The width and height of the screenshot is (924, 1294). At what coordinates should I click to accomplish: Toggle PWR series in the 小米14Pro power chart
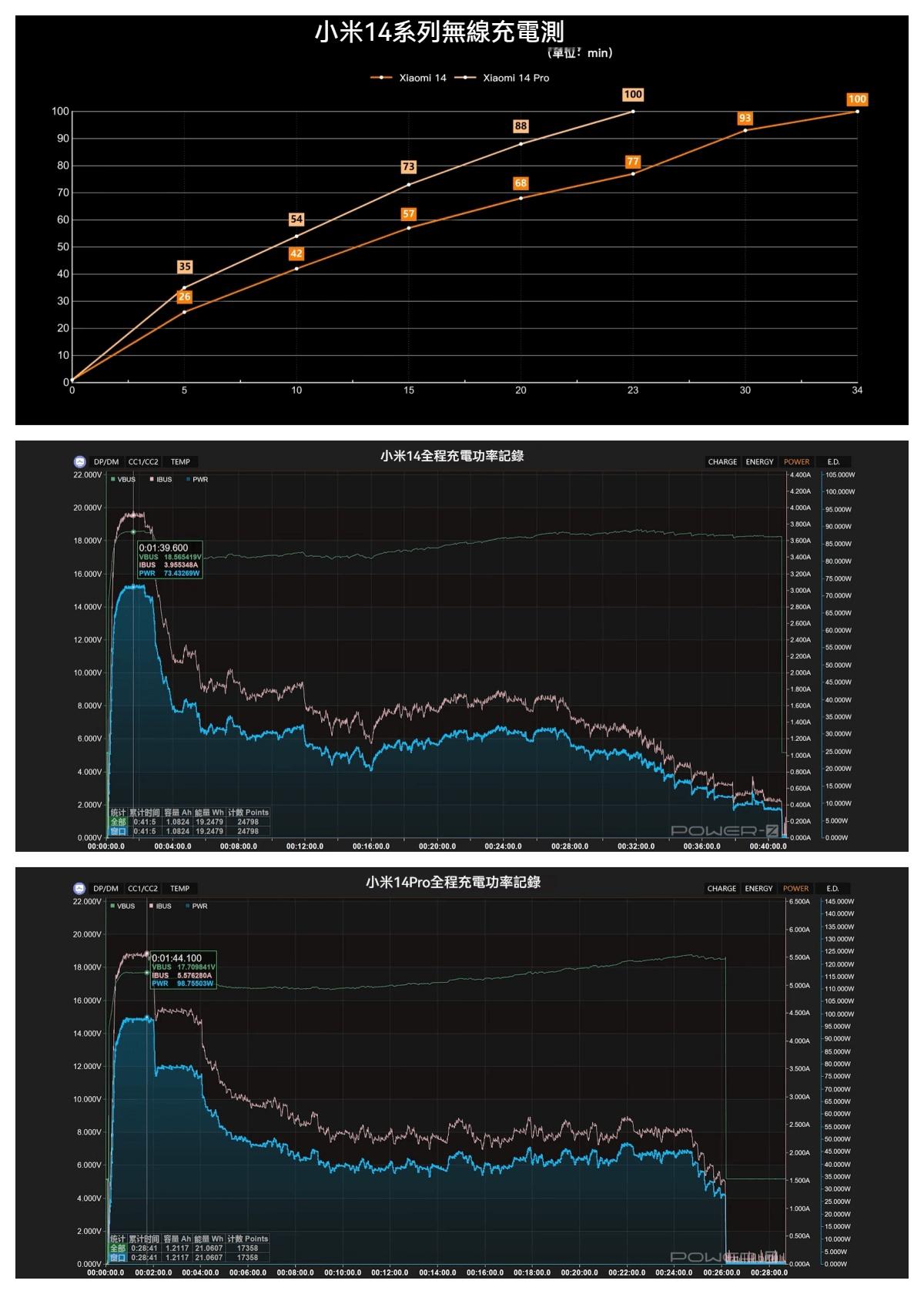click(x=197, y=907)
